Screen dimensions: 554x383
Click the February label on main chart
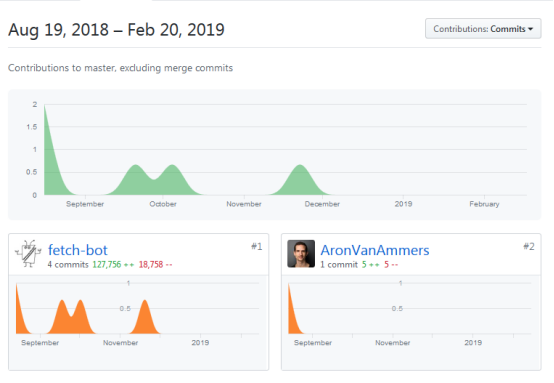(x=484, y=204)
